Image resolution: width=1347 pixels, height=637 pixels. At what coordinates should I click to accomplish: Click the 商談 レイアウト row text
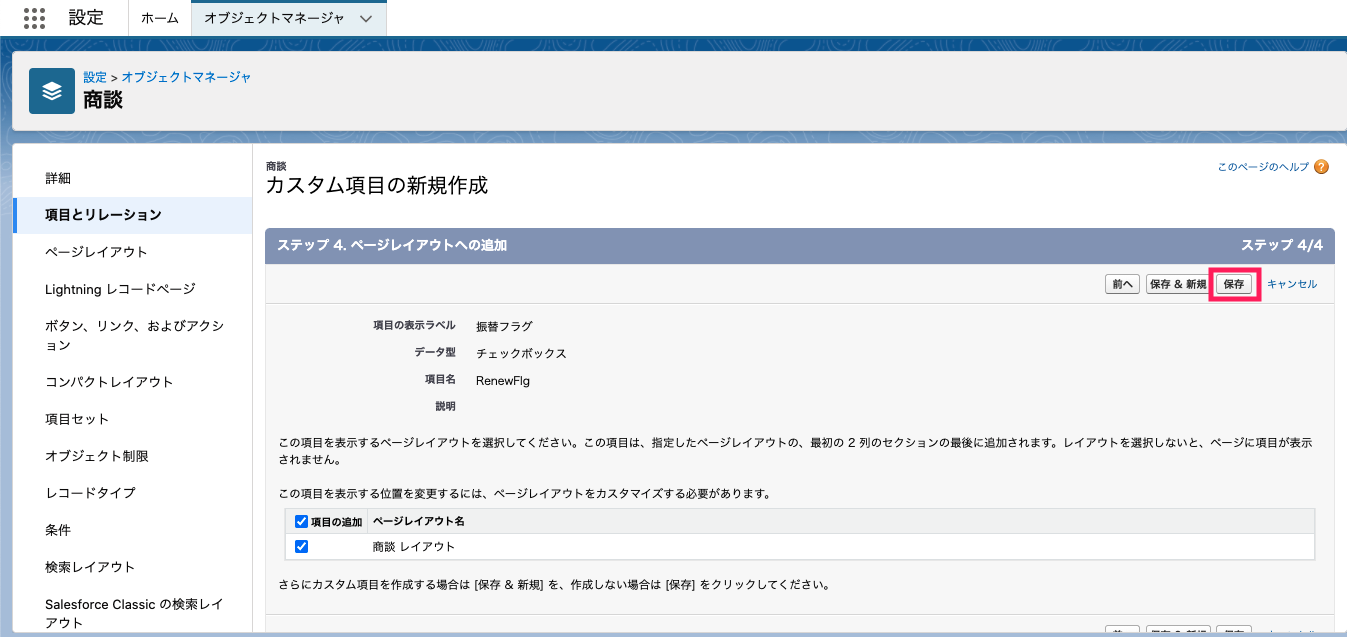click(414, 547)
